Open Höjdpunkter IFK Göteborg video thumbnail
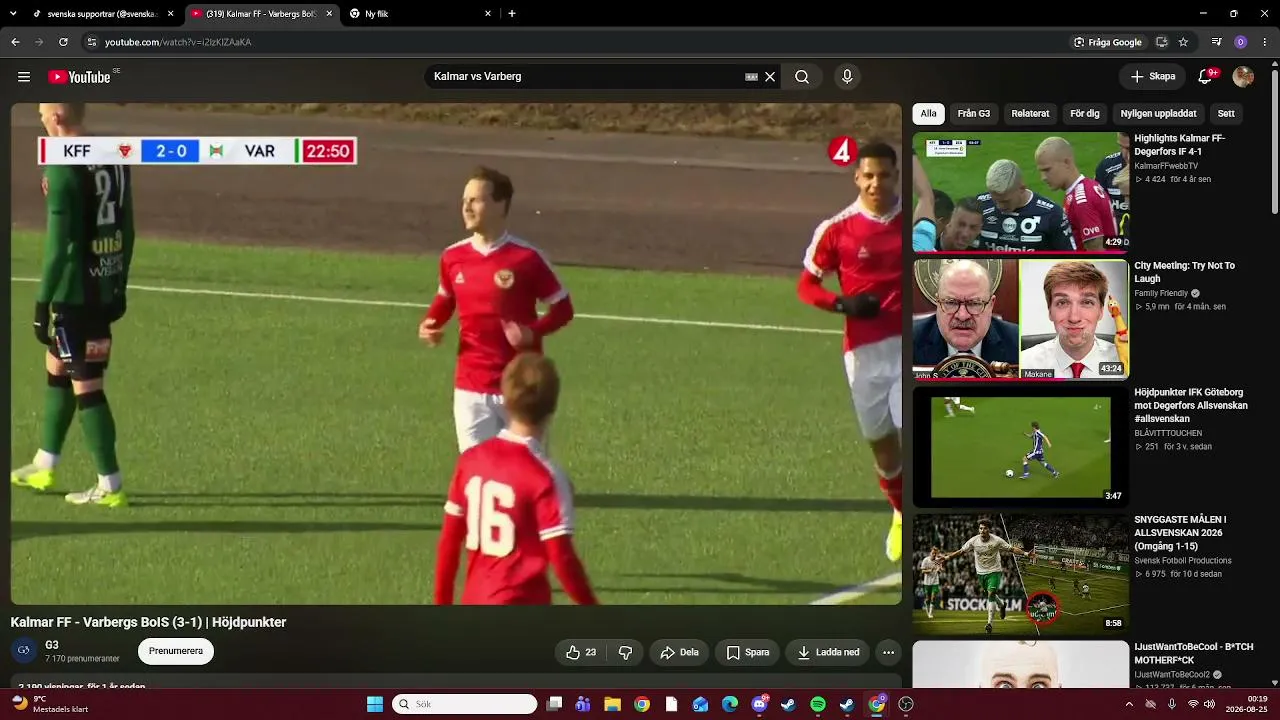The width and height of the screenshot is (1280, 720). (1021, 446)
